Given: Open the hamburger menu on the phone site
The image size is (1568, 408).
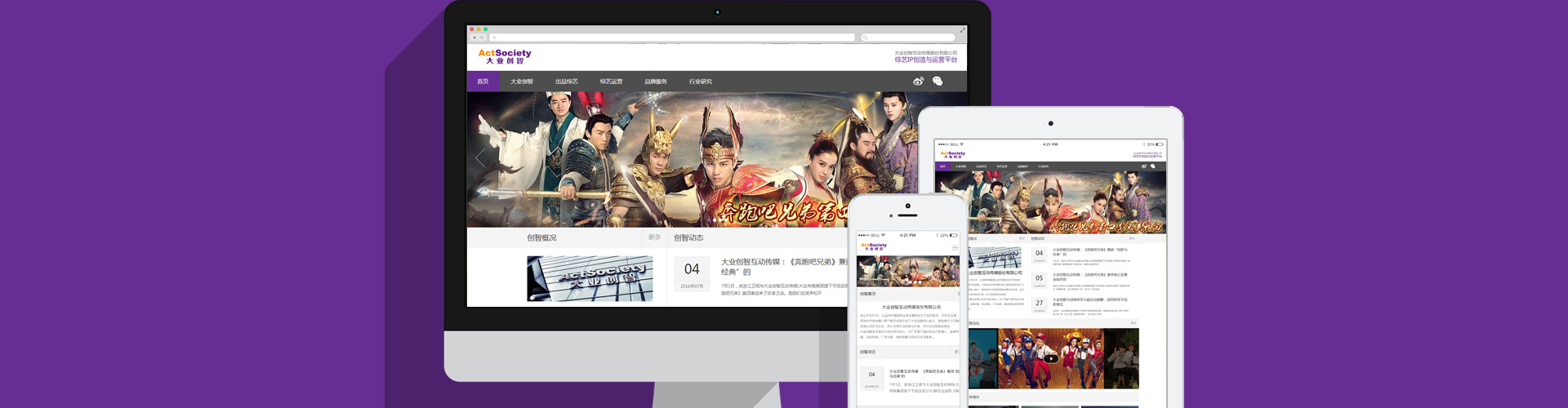Looking at the screenshot, I should (x=955, y=248).
